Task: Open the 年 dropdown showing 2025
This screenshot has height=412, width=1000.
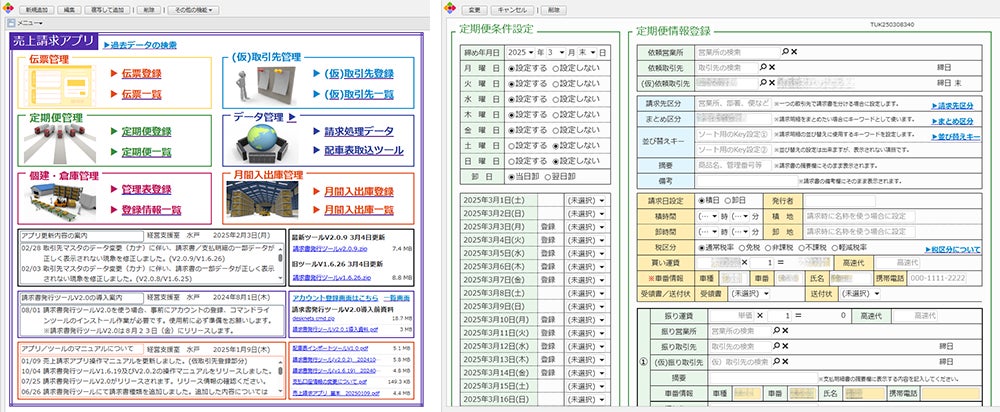Action: tap(522, 52)
